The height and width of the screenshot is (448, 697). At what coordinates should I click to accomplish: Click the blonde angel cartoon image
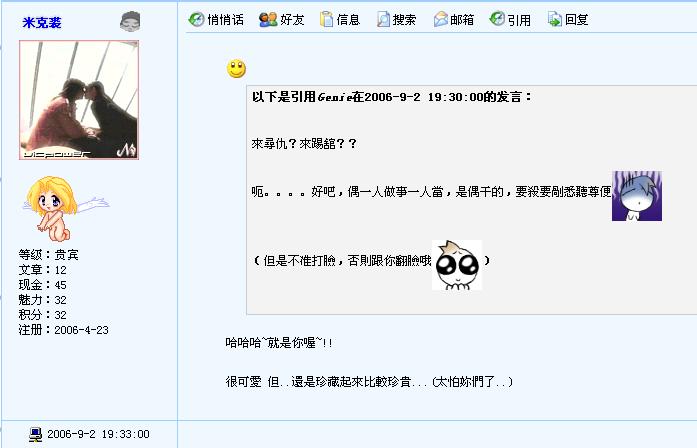coord(65,208)
